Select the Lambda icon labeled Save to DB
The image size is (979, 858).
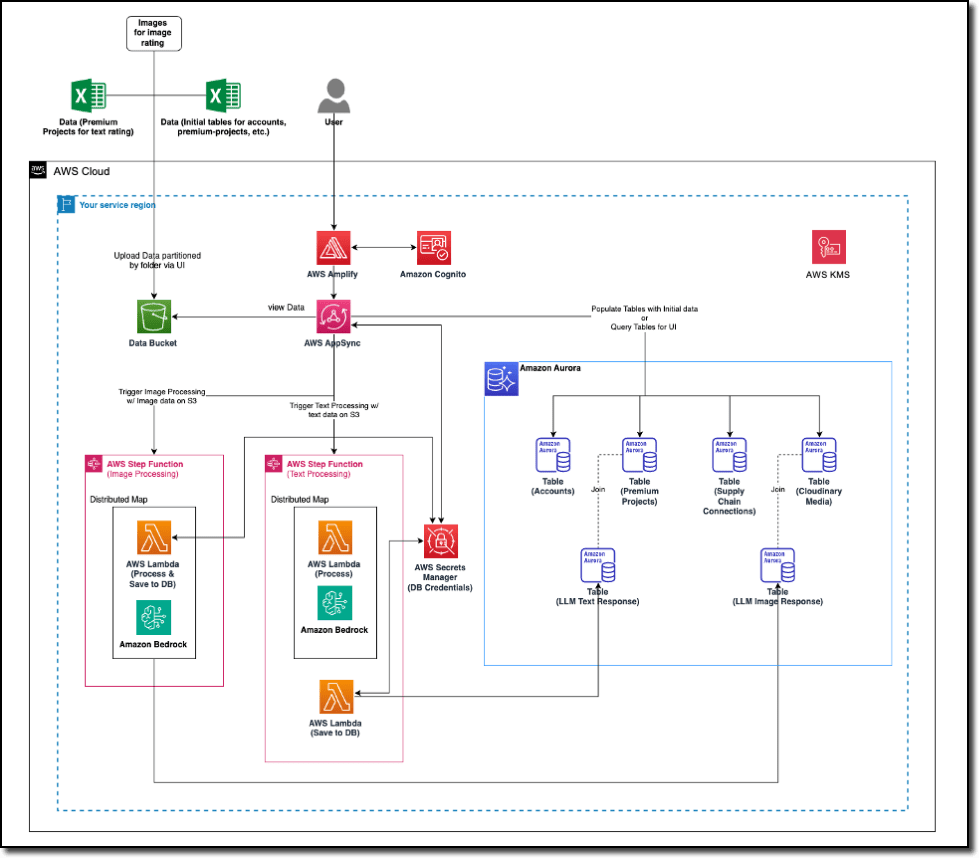click(336, 696)
